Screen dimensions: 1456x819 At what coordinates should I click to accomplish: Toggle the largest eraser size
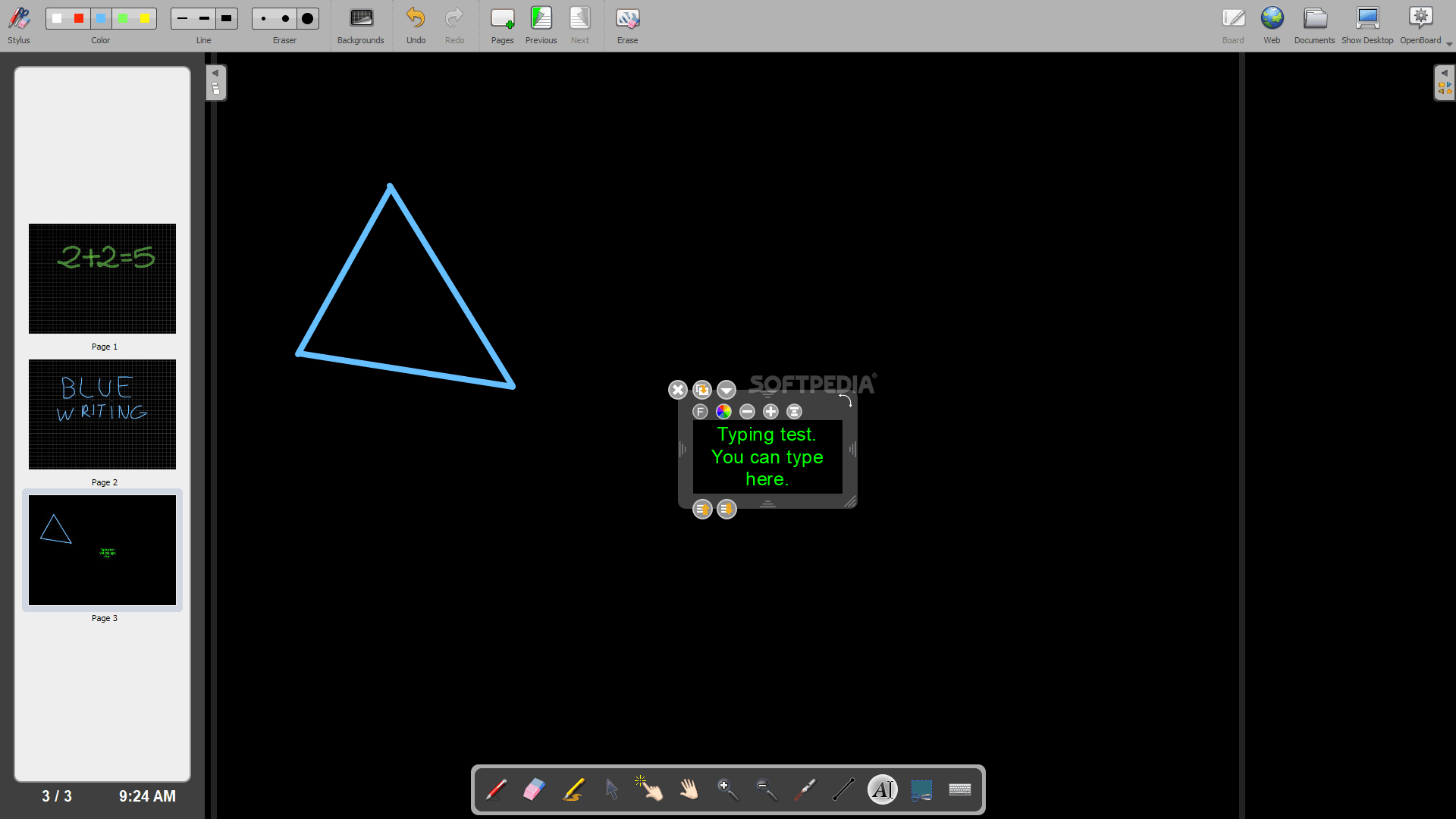click(x=307, y=18)
